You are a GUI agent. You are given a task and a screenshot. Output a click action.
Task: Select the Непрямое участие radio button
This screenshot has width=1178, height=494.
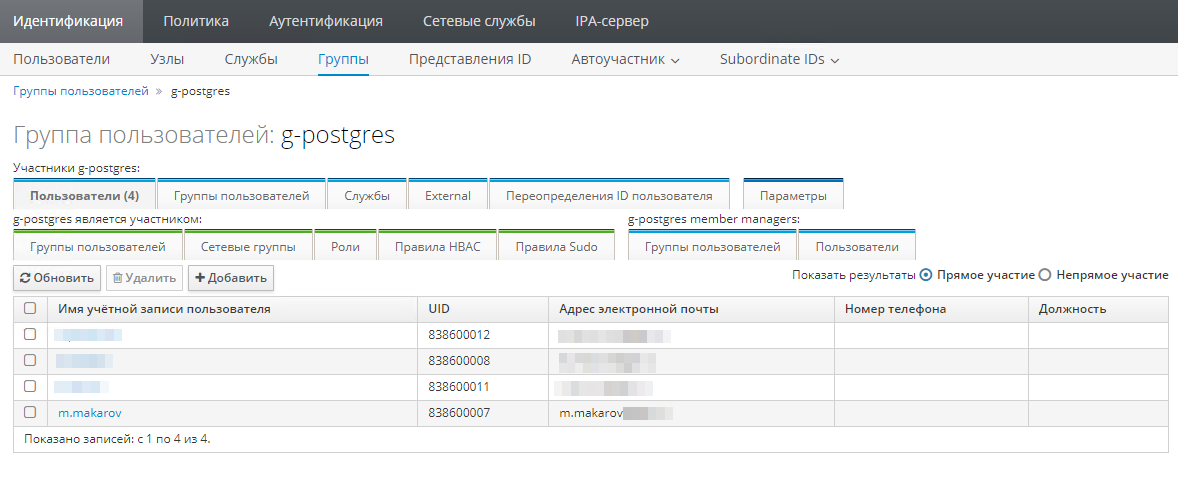tap(1045, 275)
